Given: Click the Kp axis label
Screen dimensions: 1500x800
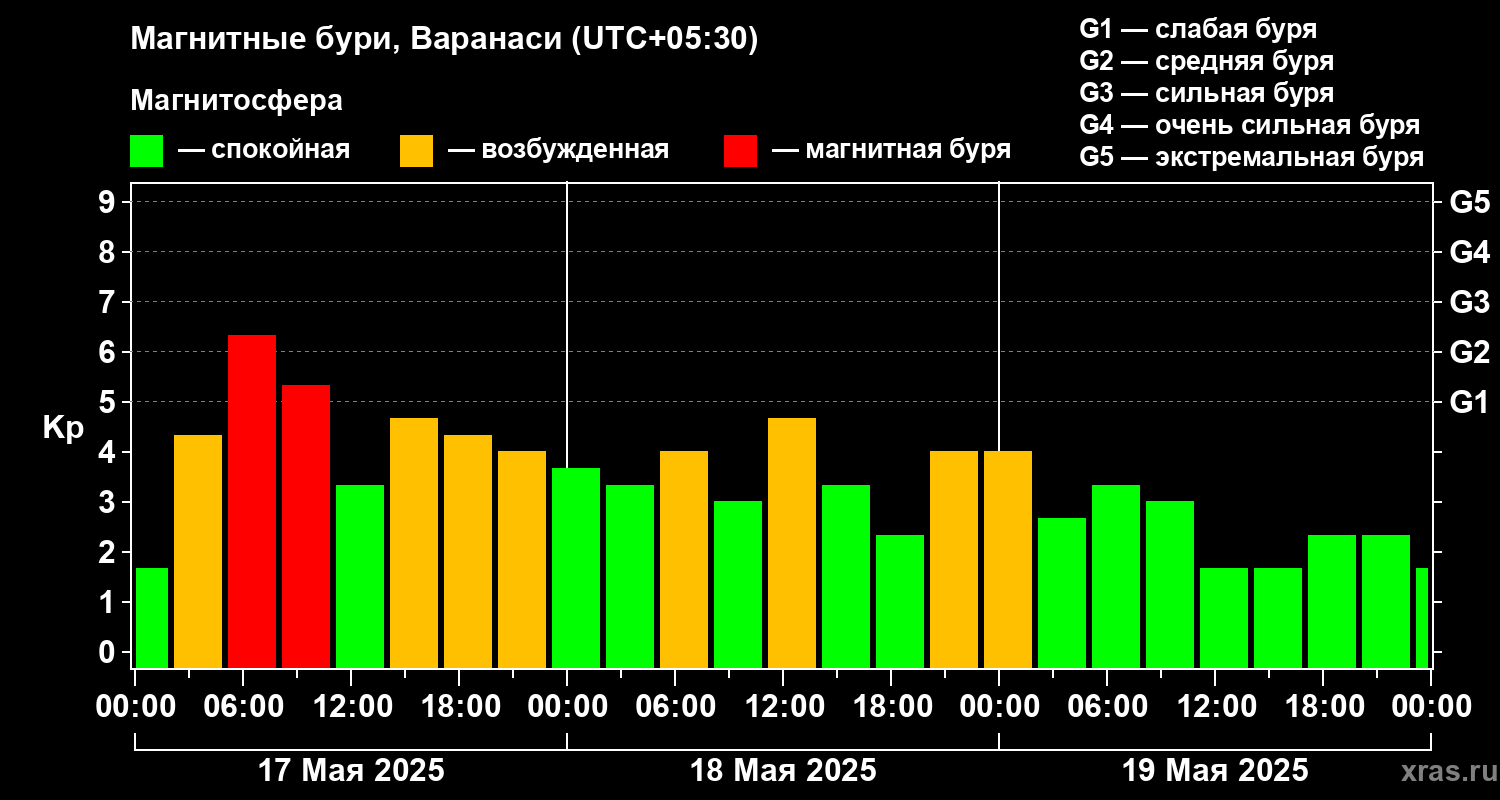Looking at the screenshot, I should click(63, 428).
